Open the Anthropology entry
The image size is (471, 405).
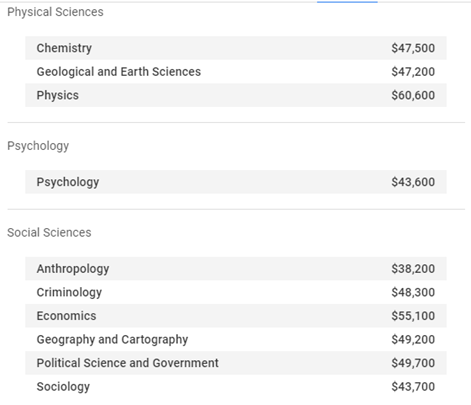coord(236,269)
